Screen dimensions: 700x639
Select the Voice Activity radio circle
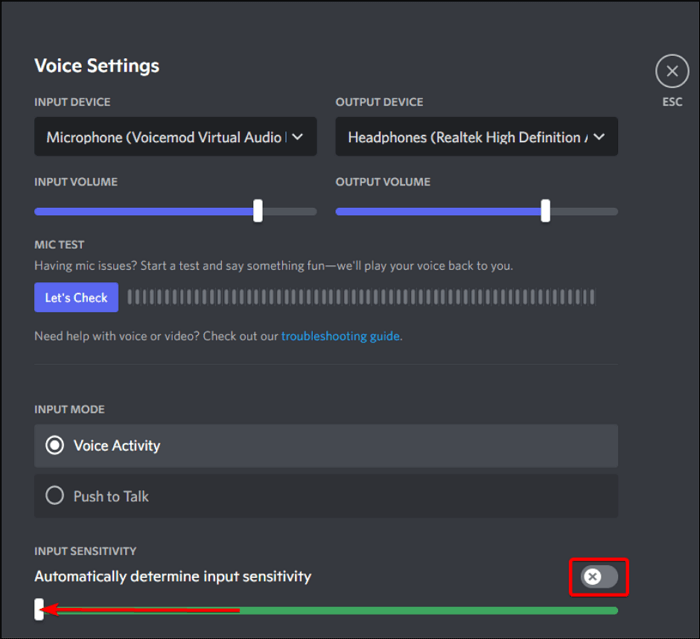(x=56, y=446)
